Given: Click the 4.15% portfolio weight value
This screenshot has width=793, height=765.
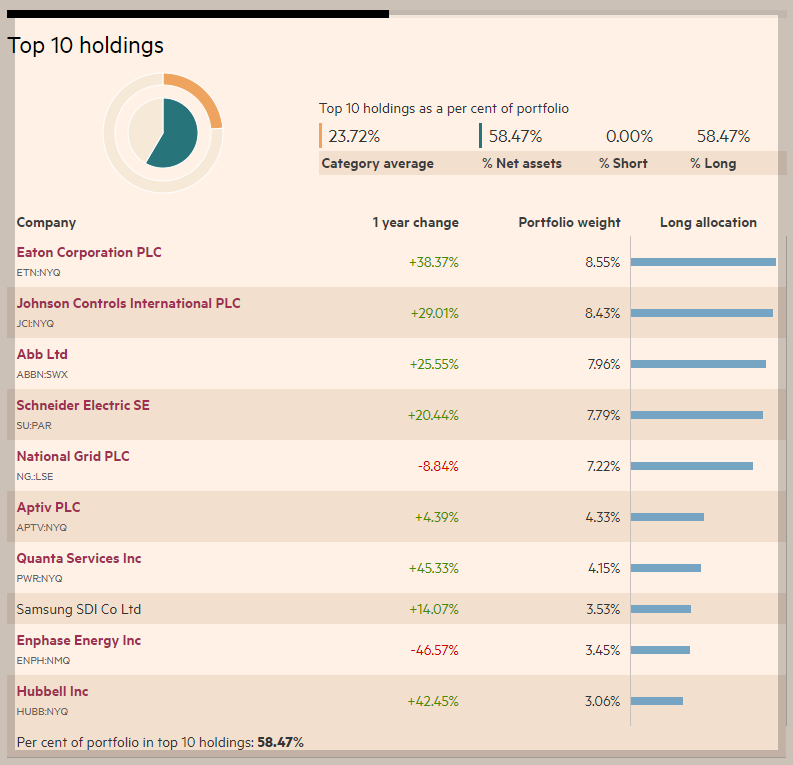Looking at the screenshot, I should pyautogui.click(x=604, y=568).
